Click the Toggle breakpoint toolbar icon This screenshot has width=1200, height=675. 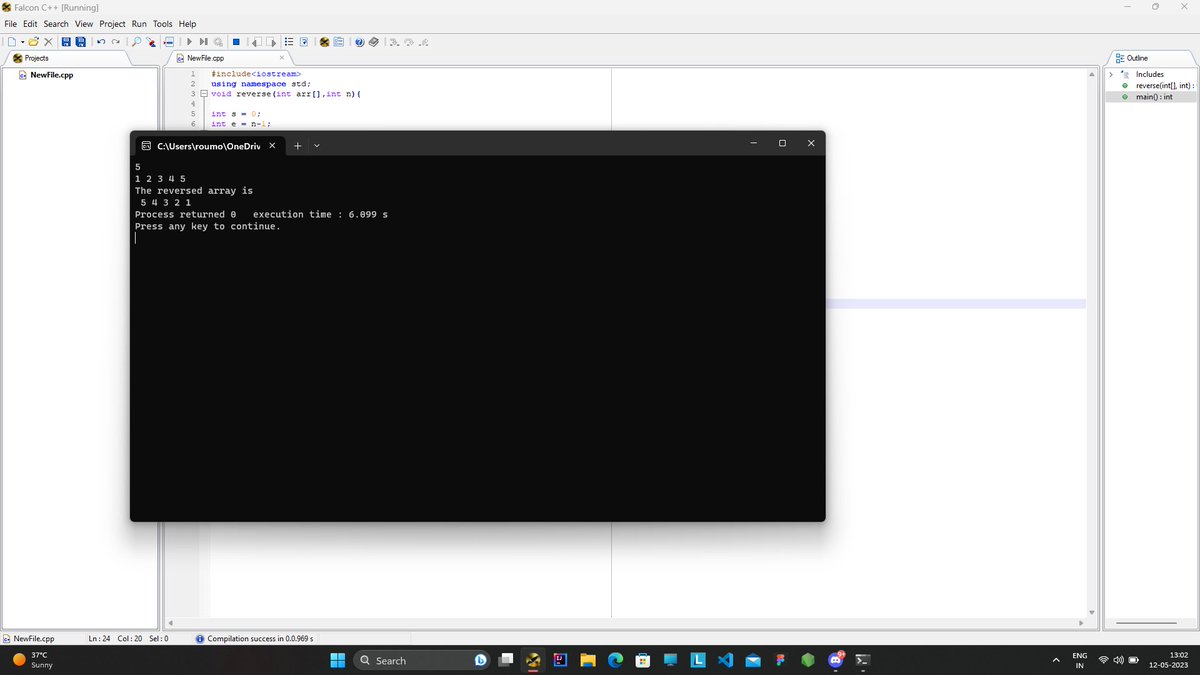[169, 41]
